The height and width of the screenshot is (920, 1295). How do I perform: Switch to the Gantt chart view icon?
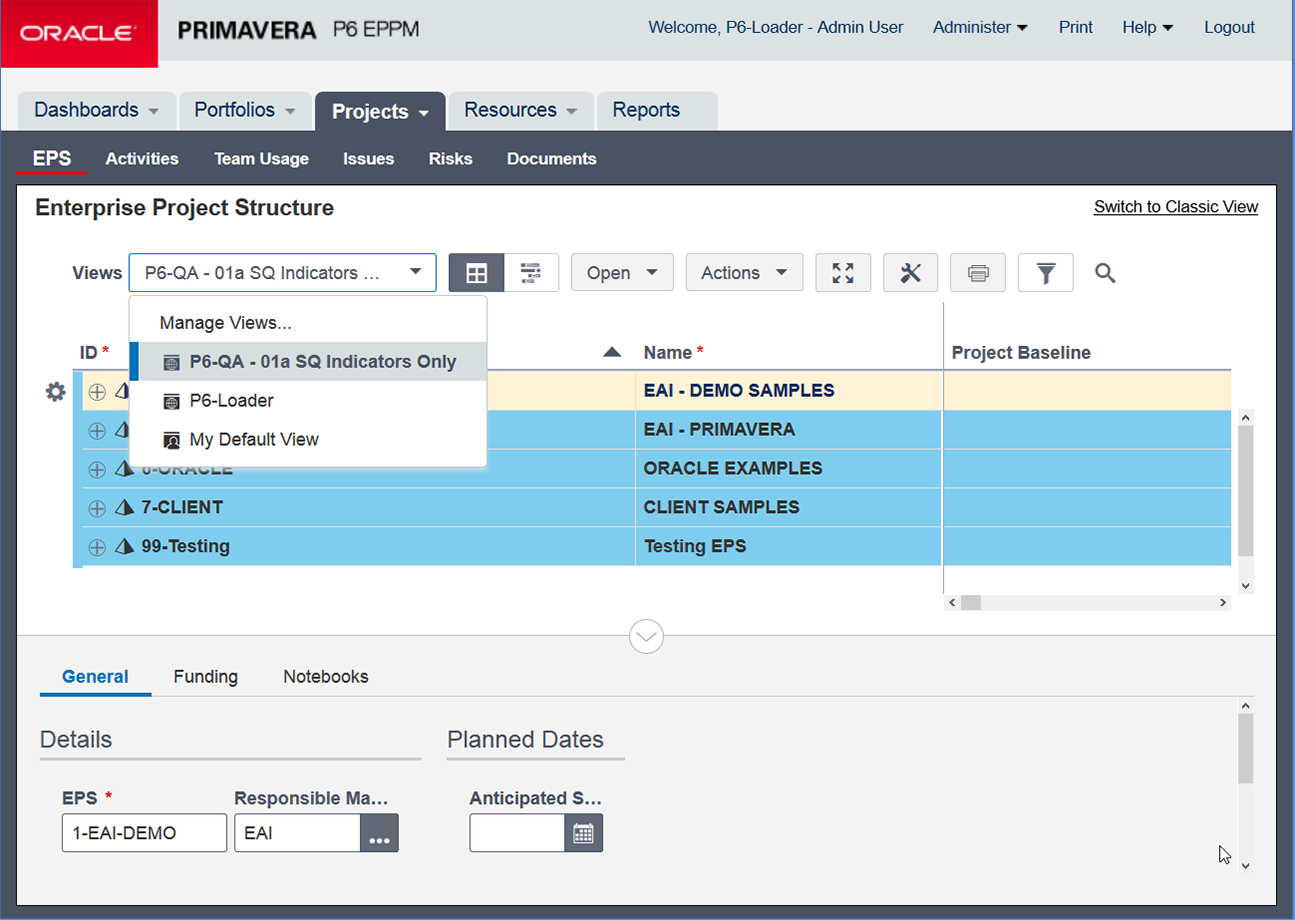click(x=531, y=273)
